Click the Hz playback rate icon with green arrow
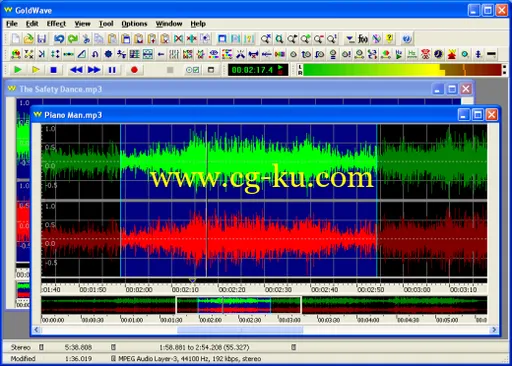 click(x=399, y=54)
